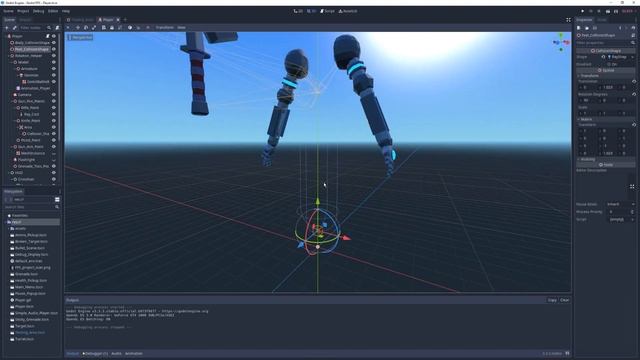
Task: Click the lock selected node icon
Action: (111, 27)
